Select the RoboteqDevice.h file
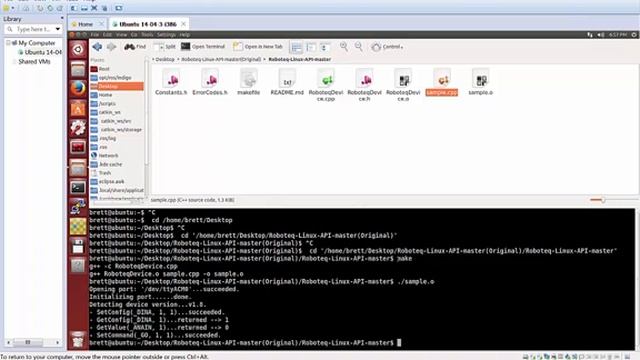The height and width of the screenshot is (360, 640). point(364,85)
